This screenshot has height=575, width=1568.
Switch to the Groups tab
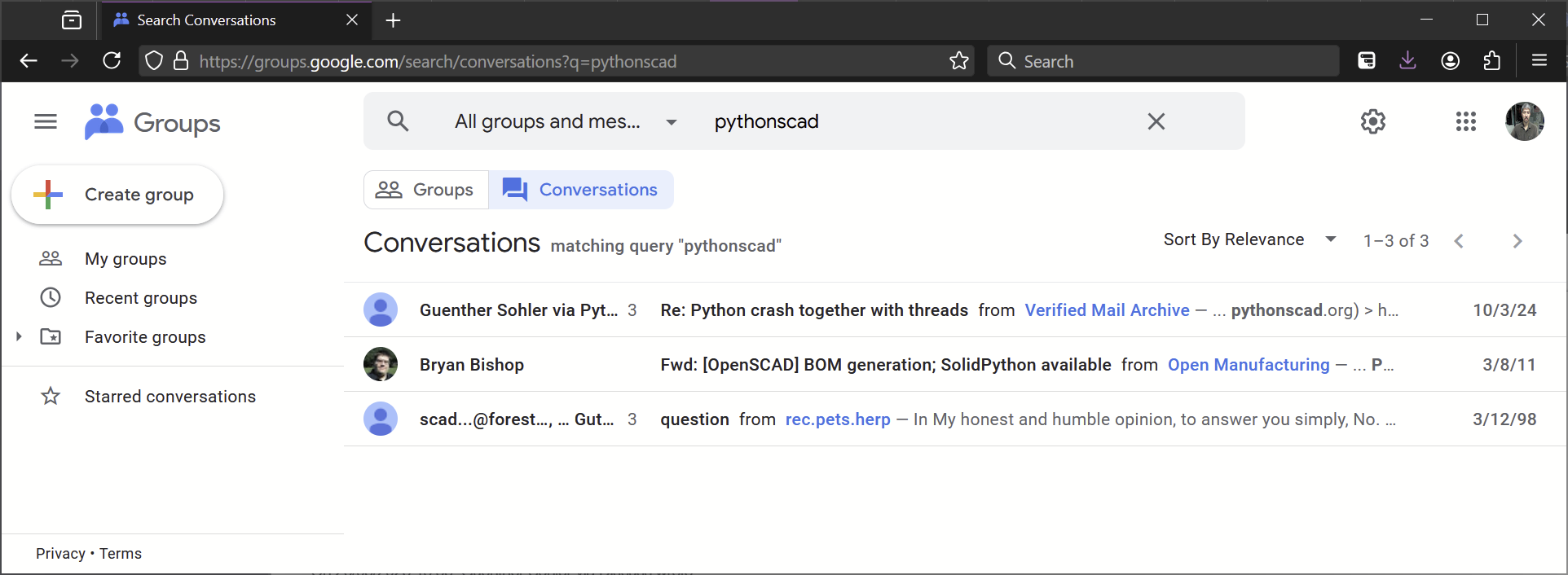(425, 190)
